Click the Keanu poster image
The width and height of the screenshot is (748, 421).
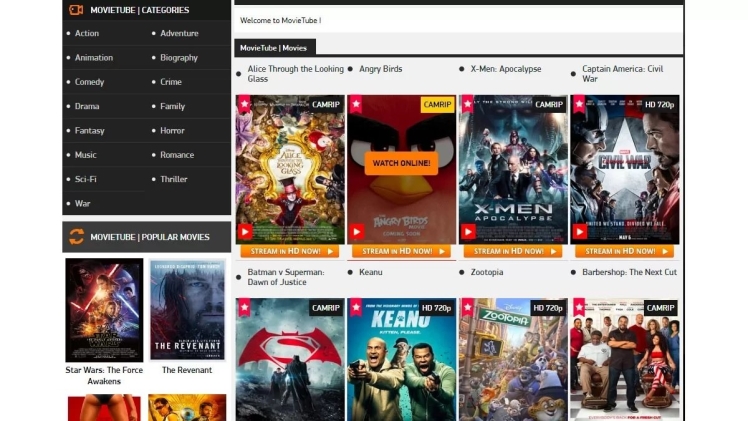(402, 360)
